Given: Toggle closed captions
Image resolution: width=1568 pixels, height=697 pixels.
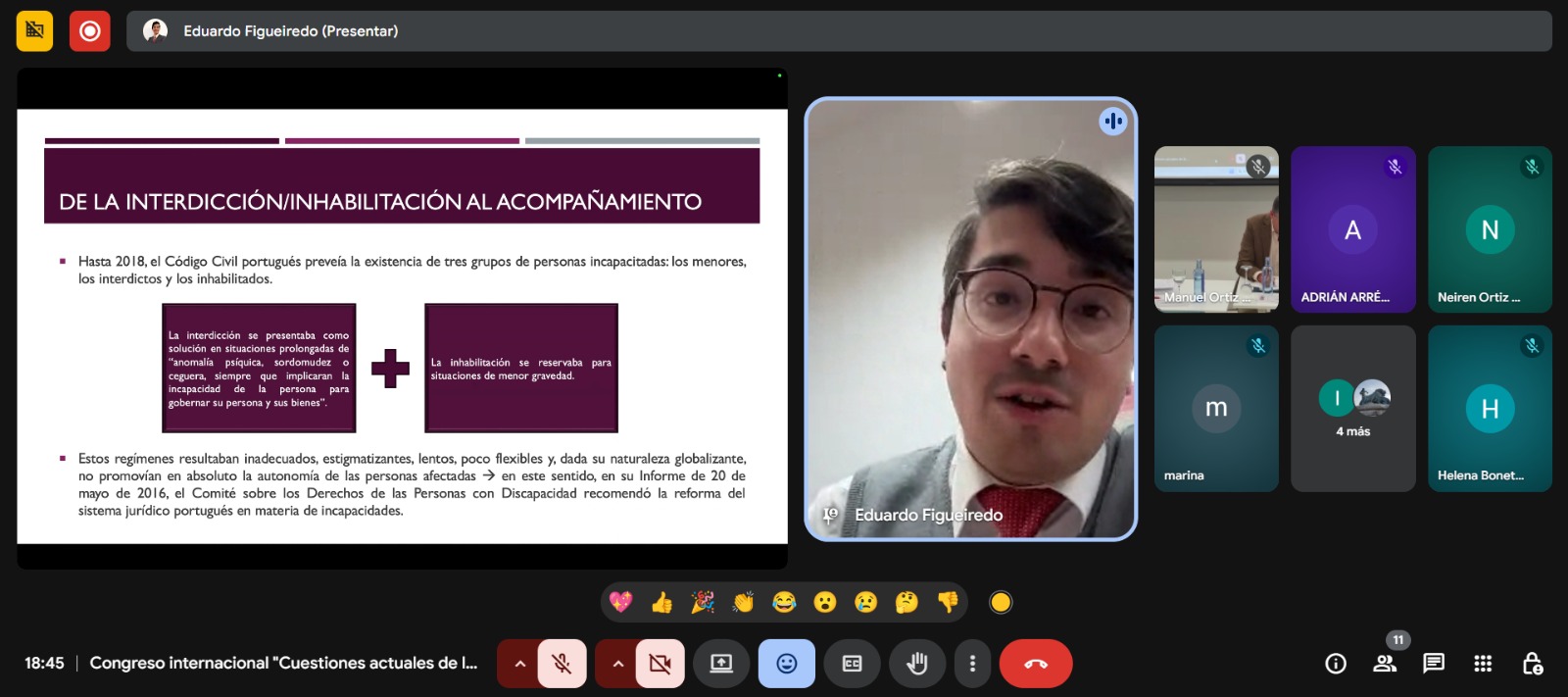Looking at the screenshot, I should click(x=852, y=664).
